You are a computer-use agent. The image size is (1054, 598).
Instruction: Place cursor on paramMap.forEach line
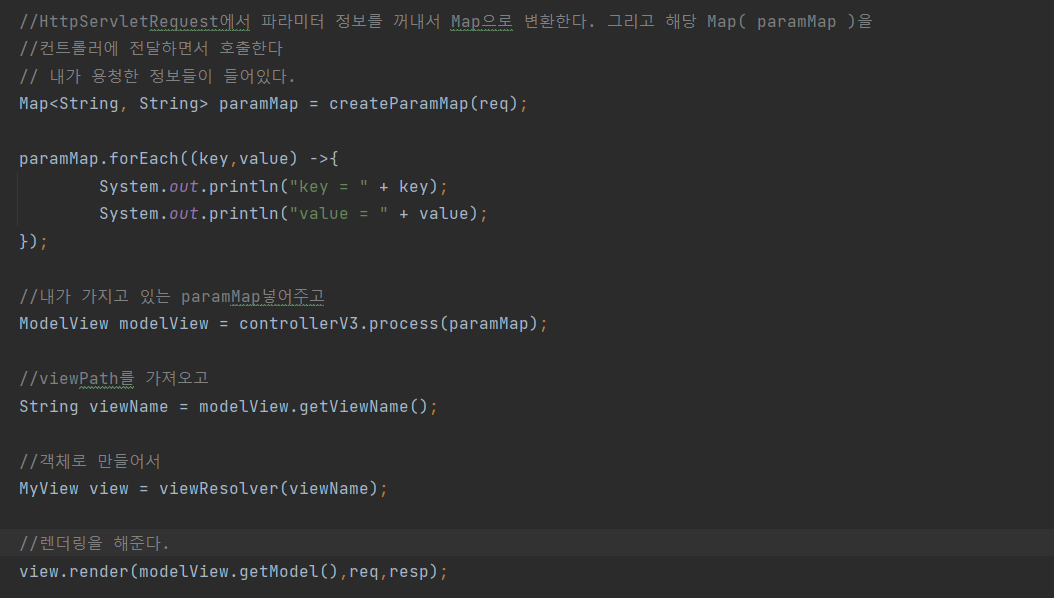click(x=179, y=159)
